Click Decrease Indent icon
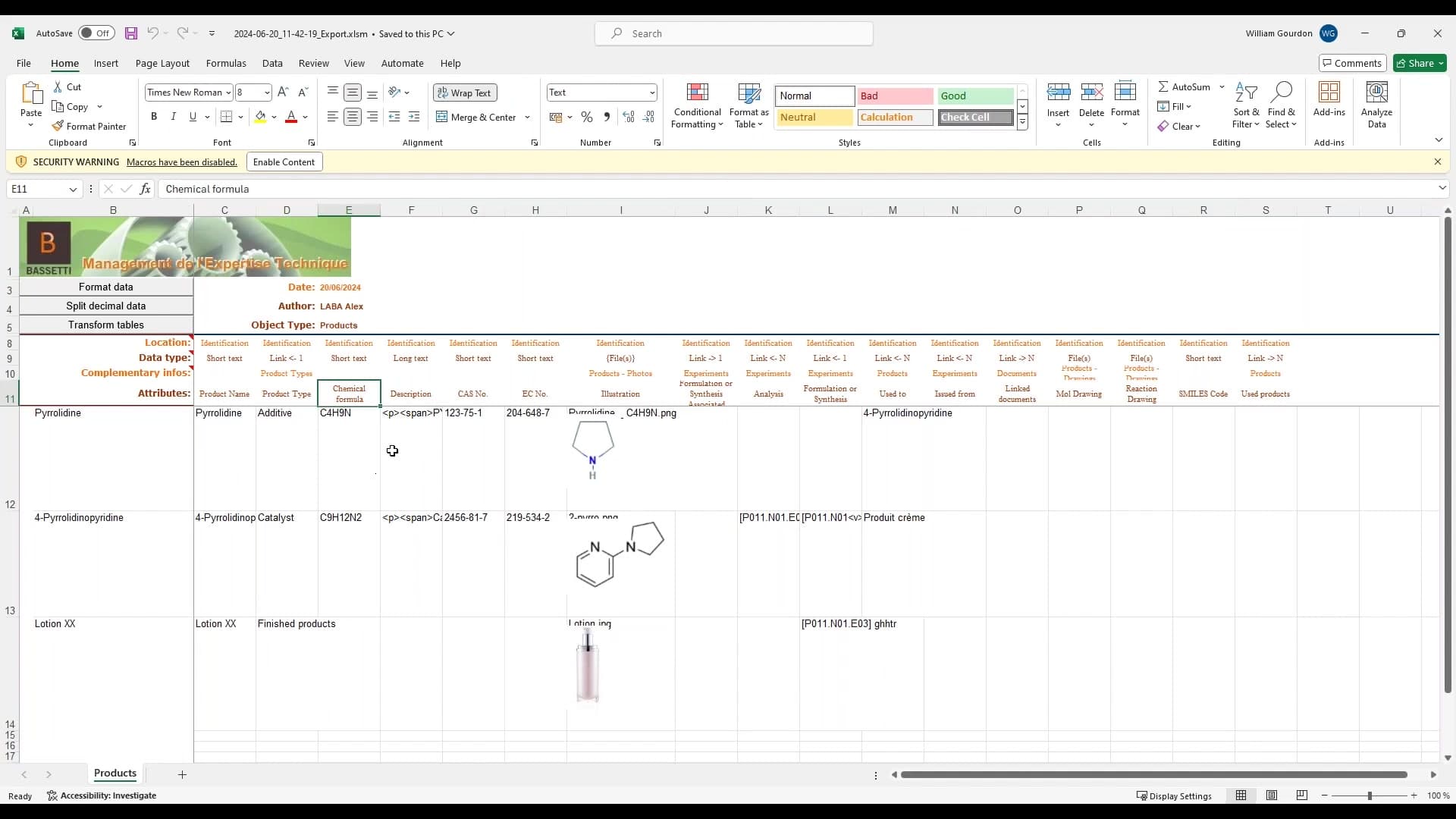1456x819 pixels. point(394,117)
